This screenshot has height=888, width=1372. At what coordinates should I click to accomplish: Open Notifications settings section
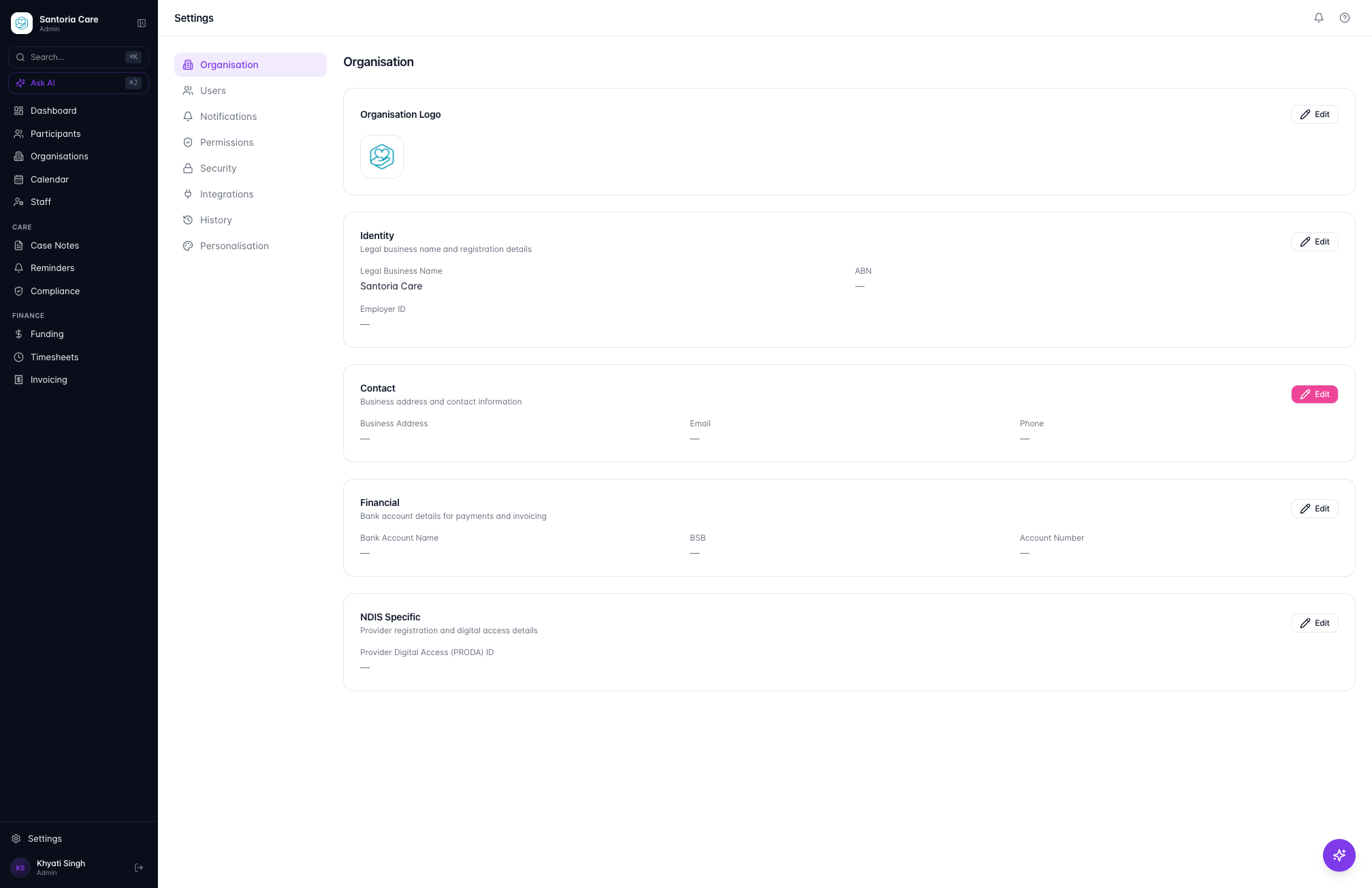pos(251,116)
